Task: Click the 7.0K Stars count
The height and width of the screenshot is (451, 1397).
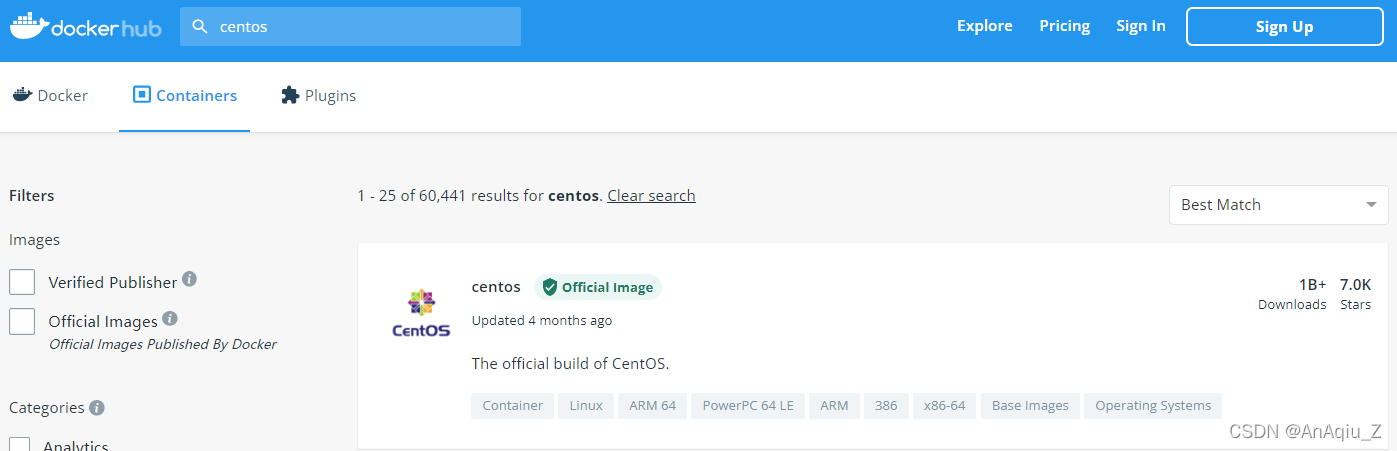Action: point(1356,293)
